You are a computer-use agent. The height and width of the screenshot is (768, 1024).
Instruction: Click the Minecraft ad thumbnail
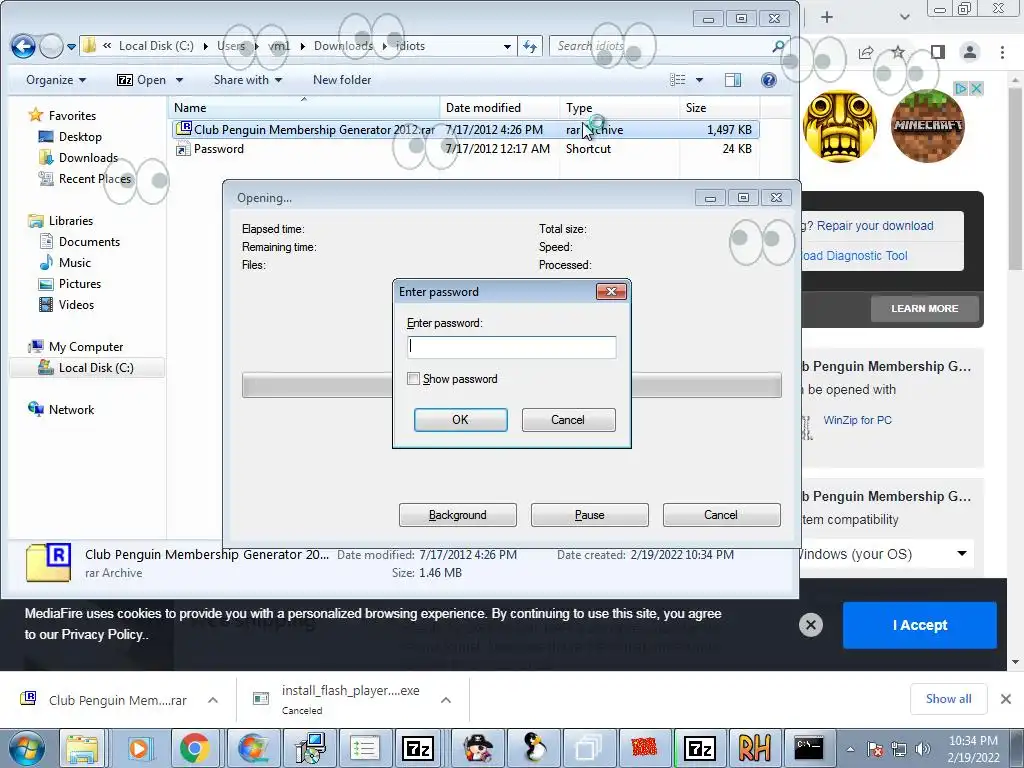click(928, 126)
